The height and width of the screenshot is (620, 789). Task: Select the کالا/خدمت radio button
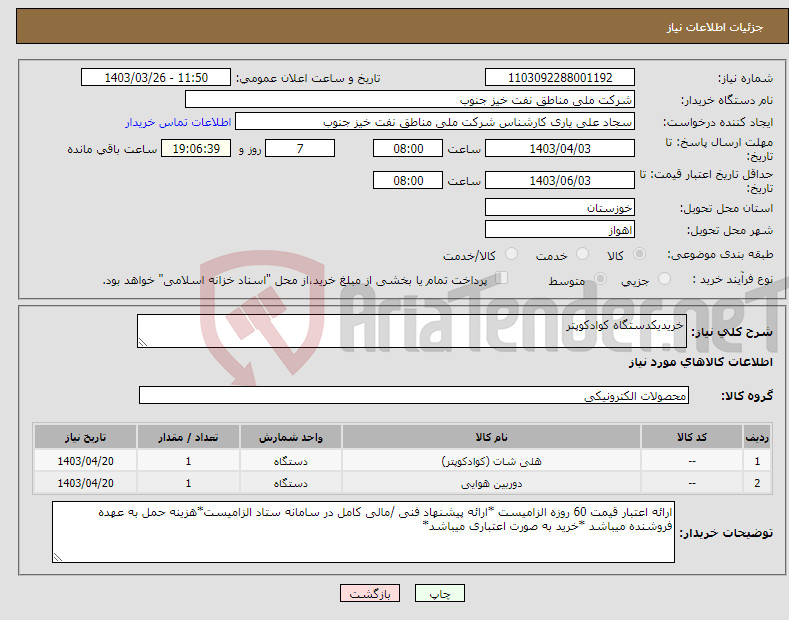point(511,254)
